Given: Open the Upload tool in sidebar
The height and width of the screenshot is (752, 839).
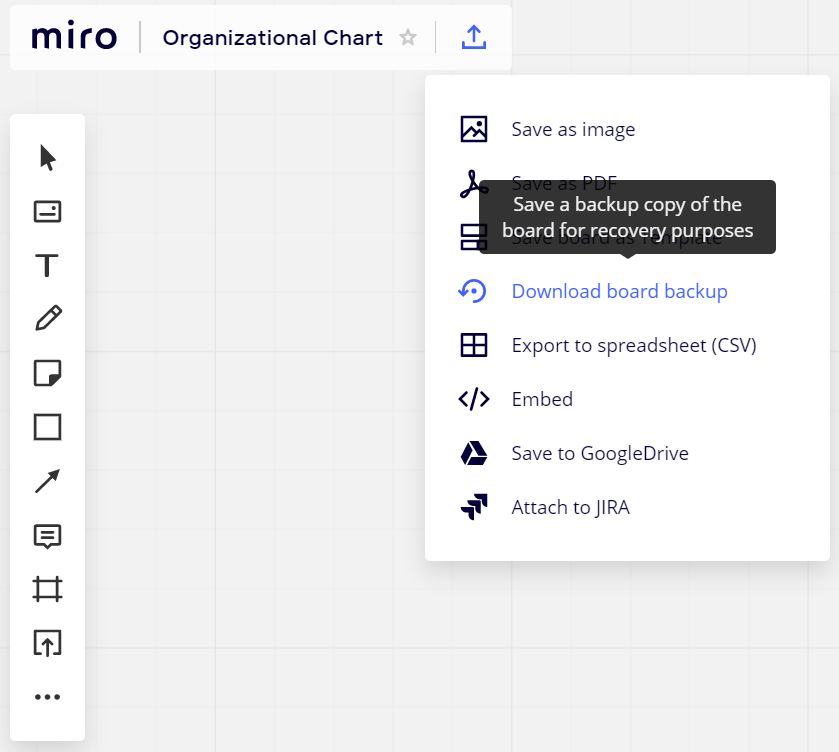Looking at the screenshot, I should (47, 643).
